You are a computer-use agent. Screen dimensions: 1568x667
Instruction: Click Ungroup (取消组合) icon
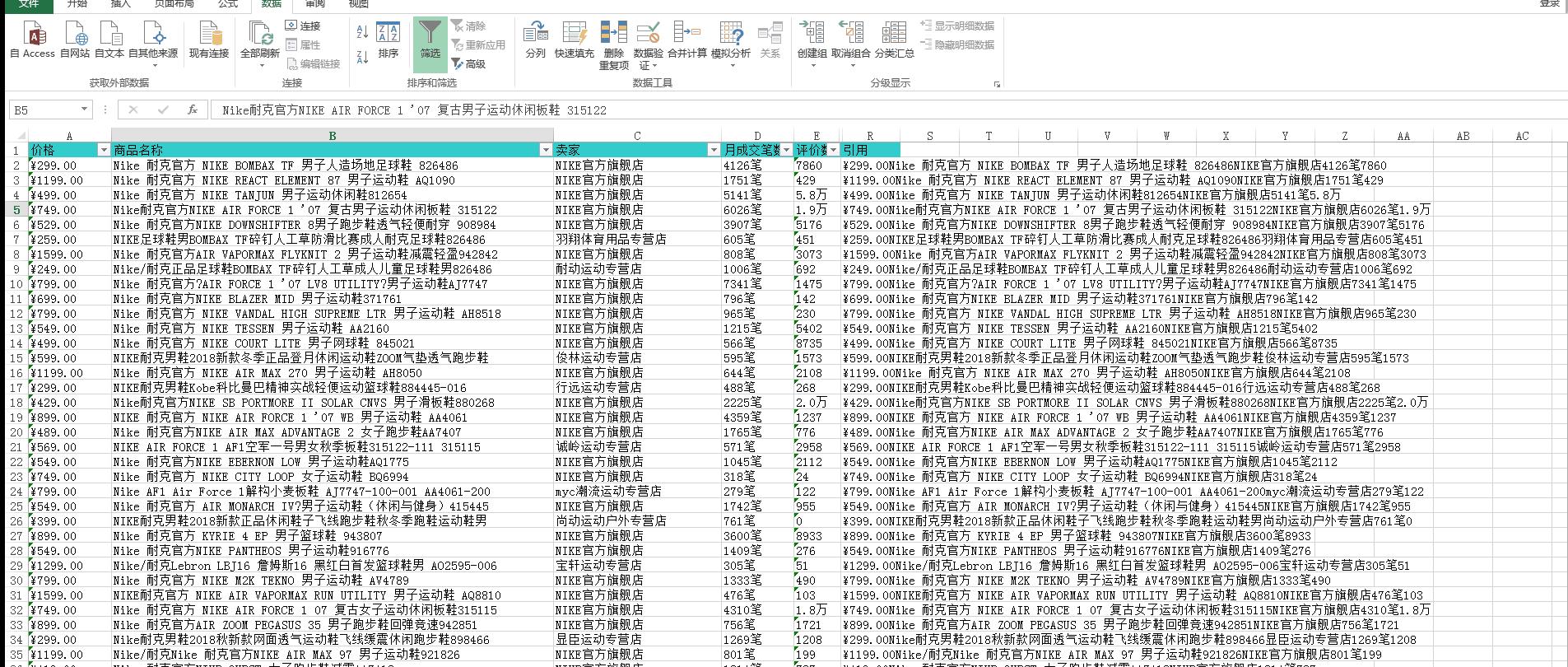click(850, 35)
